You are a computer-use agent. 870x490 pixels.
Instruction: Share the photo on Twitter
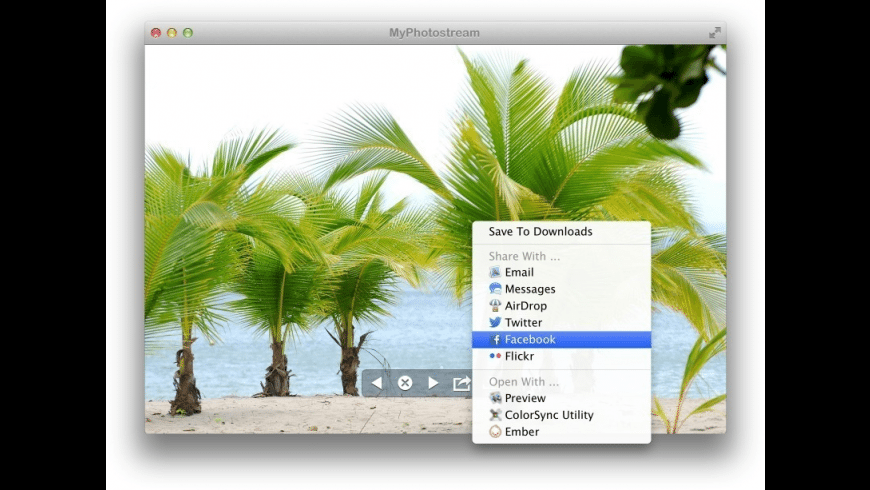[x=561, y=322]
